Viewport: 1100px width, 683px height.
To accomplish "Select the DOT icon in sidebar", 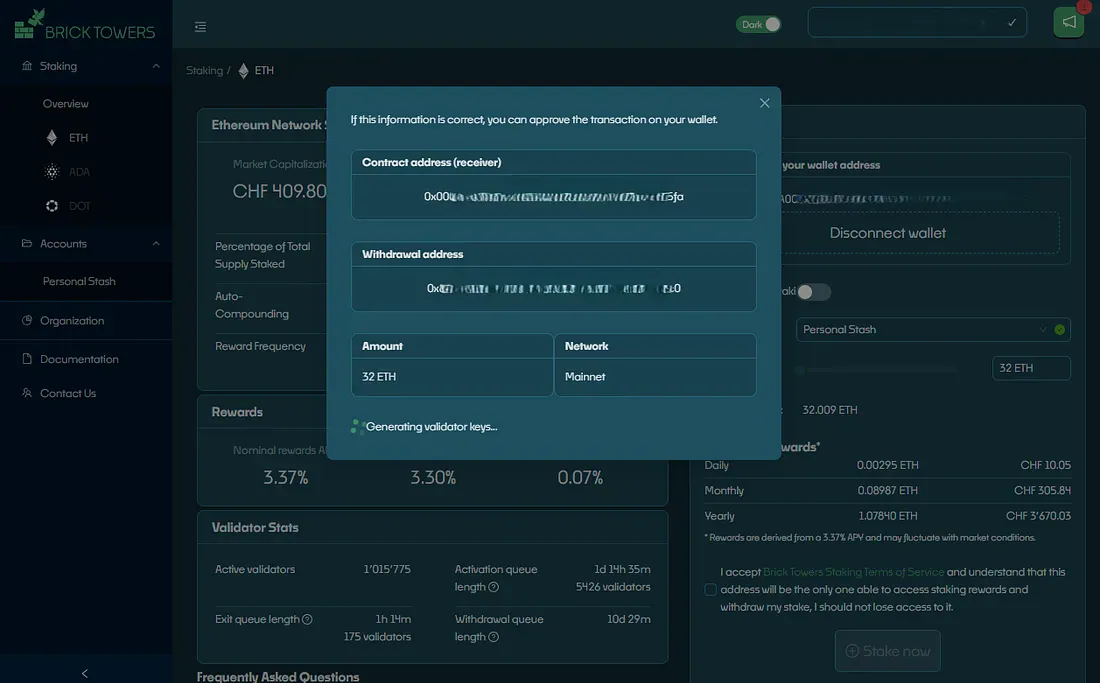I will (52, 206).
